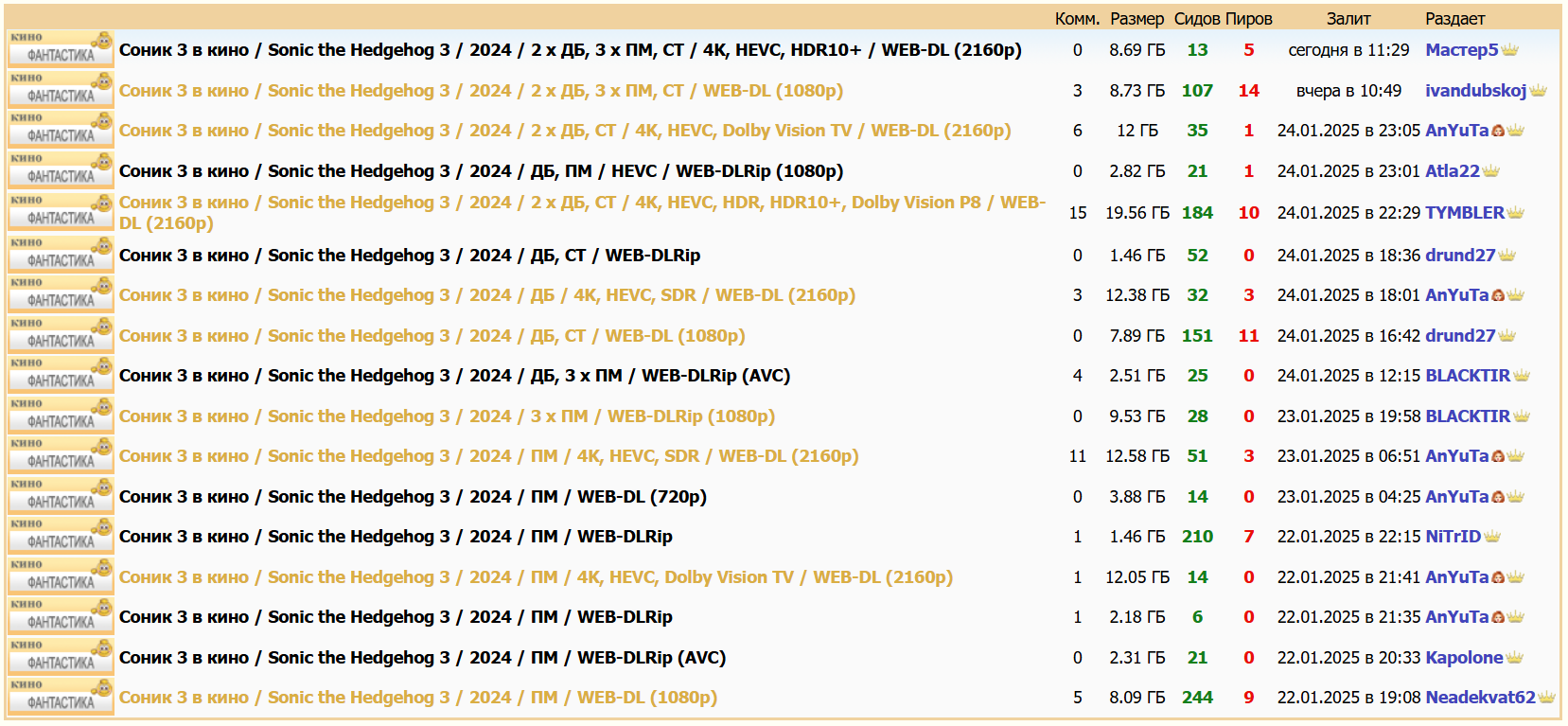Click the crown icon beside TYMBLER
This screenshot has height=726, width=1568.
[x=1516, y=213]
